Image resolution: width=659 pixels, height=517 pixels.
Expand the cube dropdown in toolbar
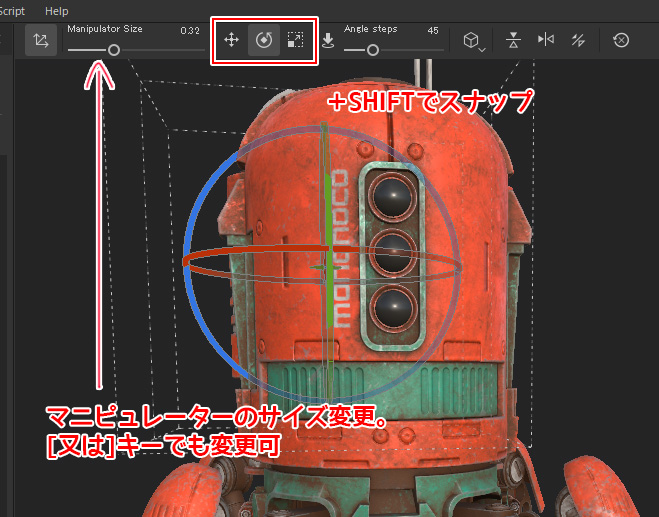473,41
